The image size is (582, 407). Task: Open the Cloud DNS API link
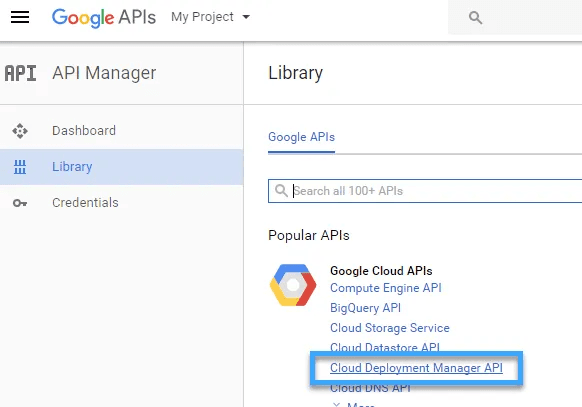point(370,388)
